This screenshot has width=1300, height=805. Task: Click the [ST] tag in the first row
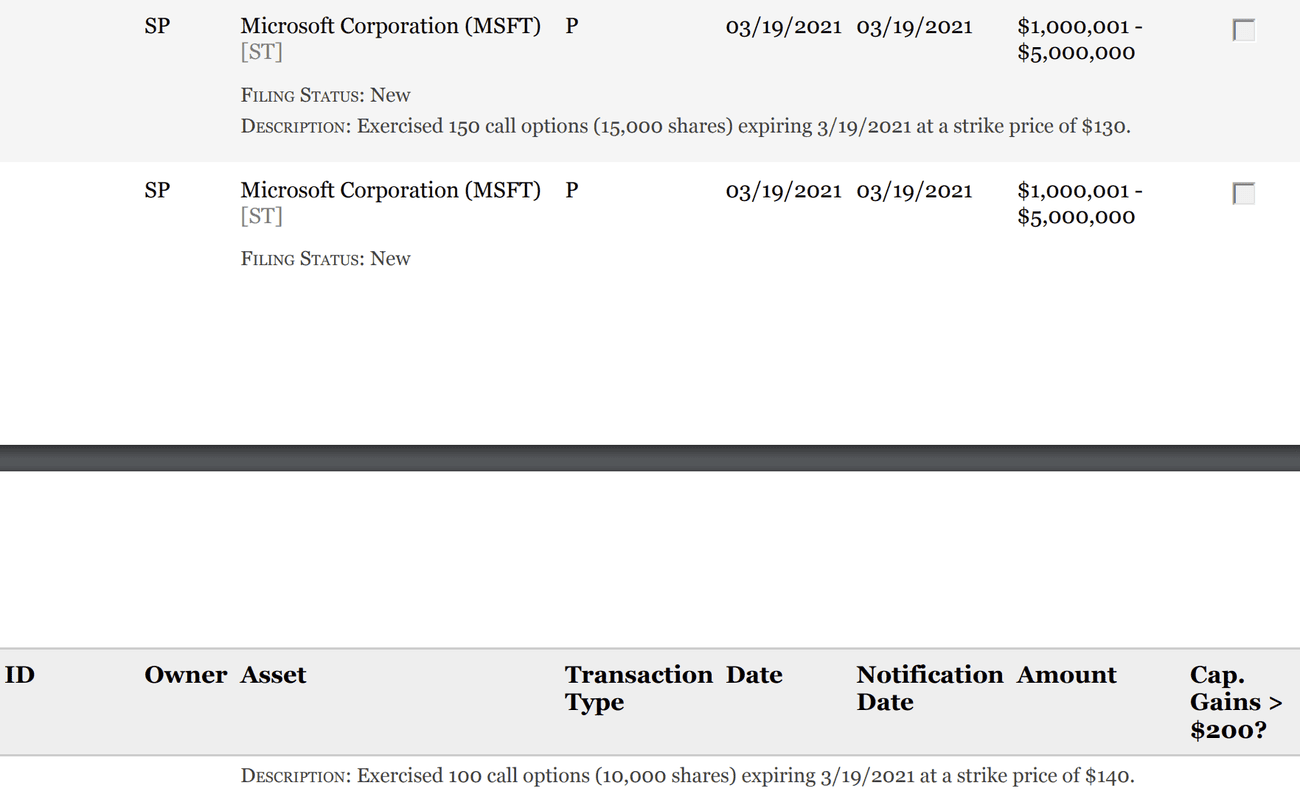click(x=261, y=53)
